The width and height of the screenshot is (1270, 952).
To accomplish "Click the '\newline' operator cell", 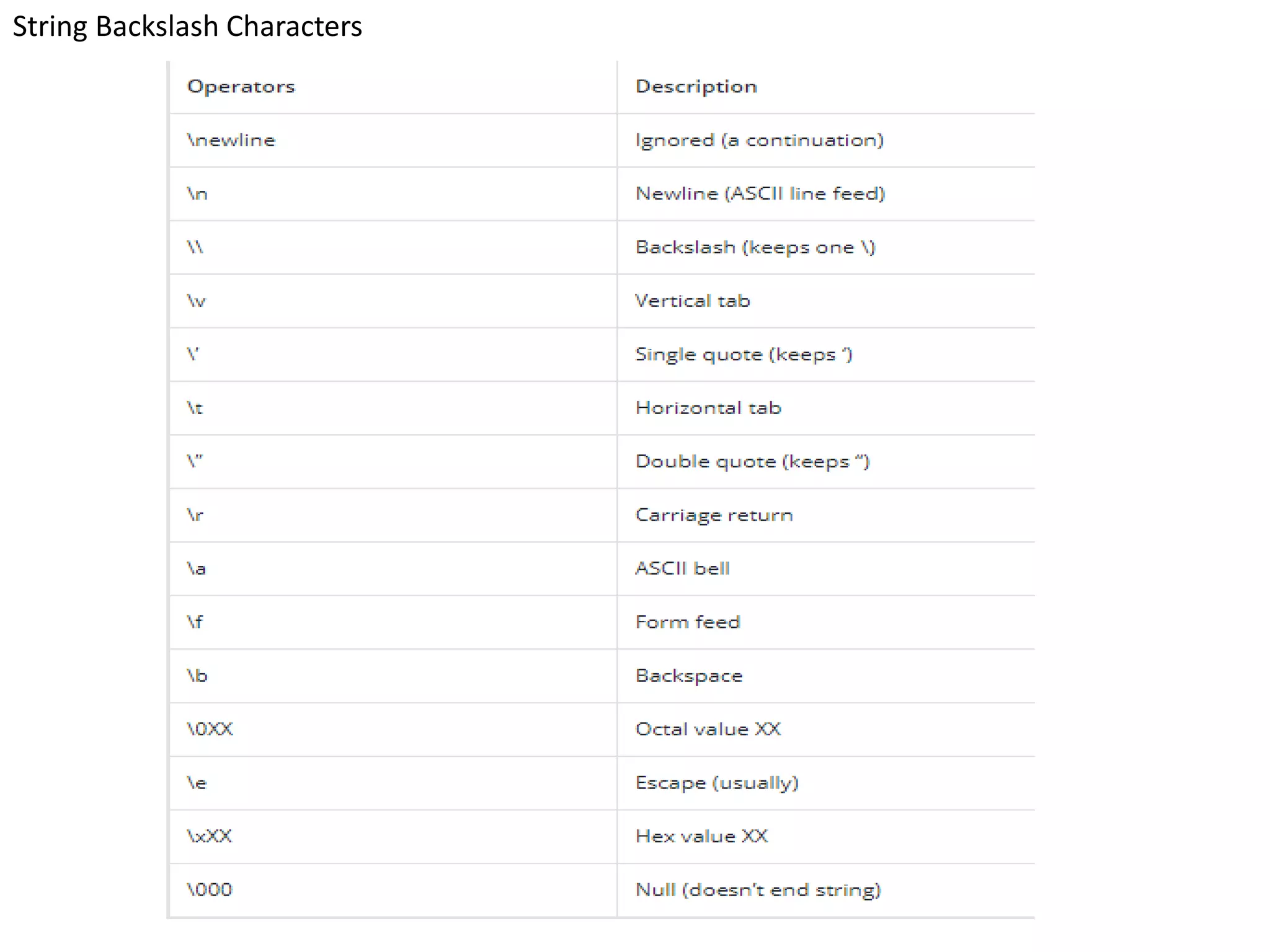I will [231, 141].
